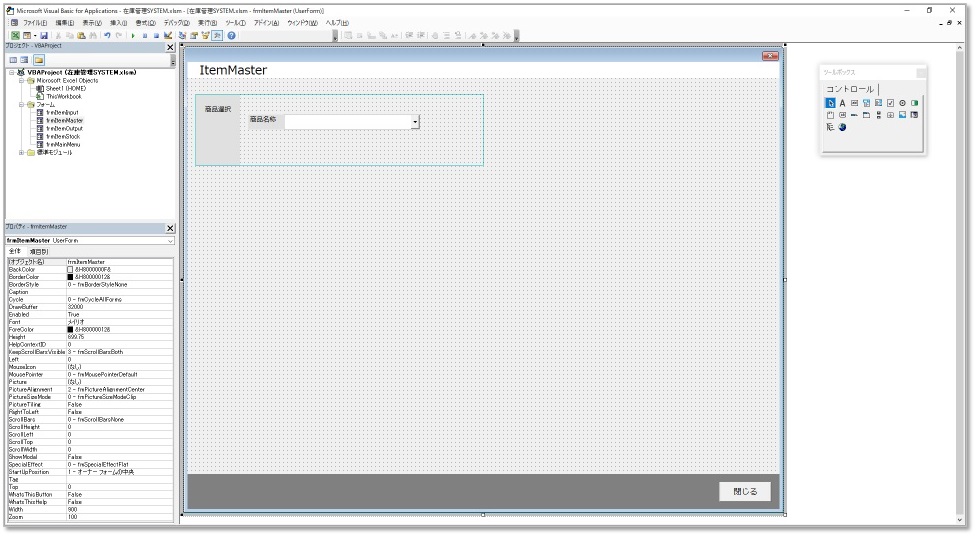Click the 閉じる button on the form
This screenshot has height=536, width=976.
[x=745, y=491]
